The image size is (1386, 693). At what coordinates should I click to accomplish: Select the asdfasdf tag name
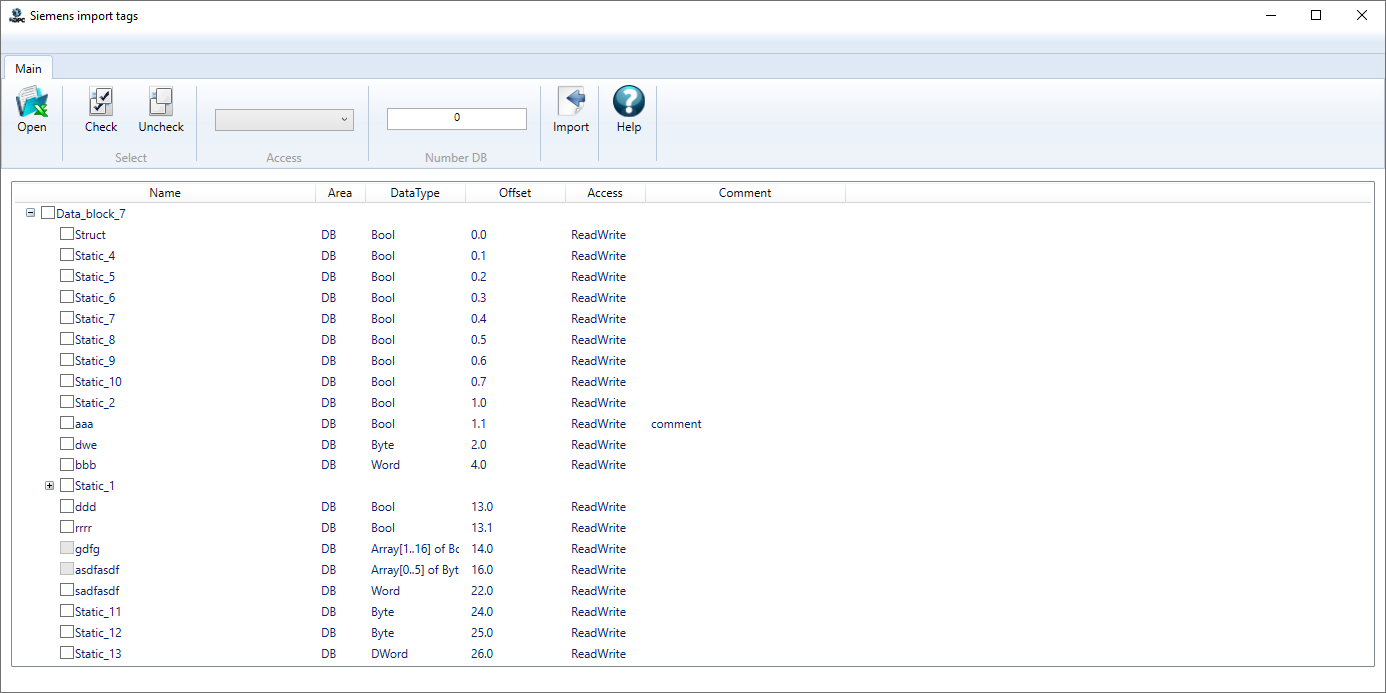pyautogui.click(x=97, y=570)
